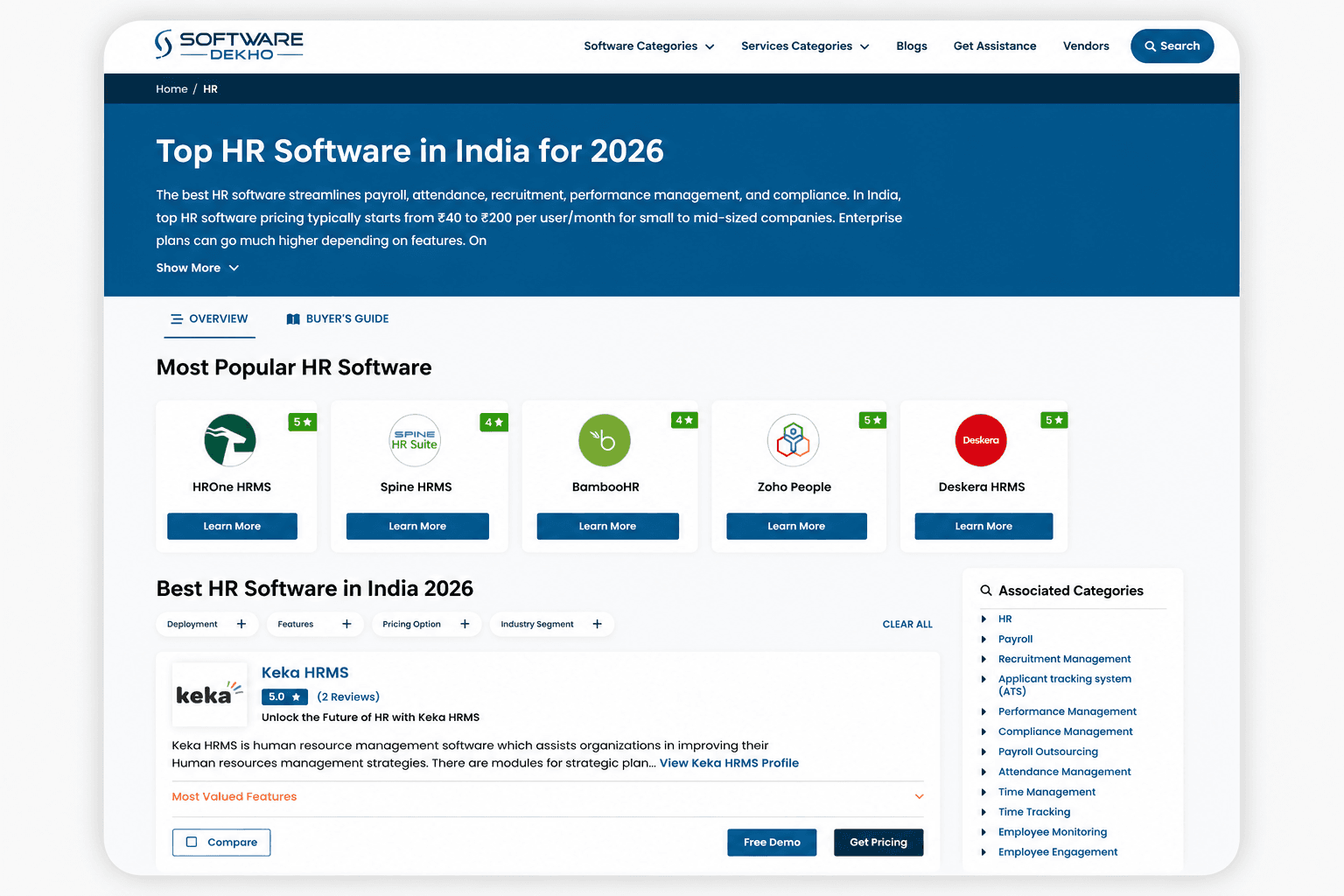
Task: Click the Deskera 5-star badge
Action: pos(1054,420)
